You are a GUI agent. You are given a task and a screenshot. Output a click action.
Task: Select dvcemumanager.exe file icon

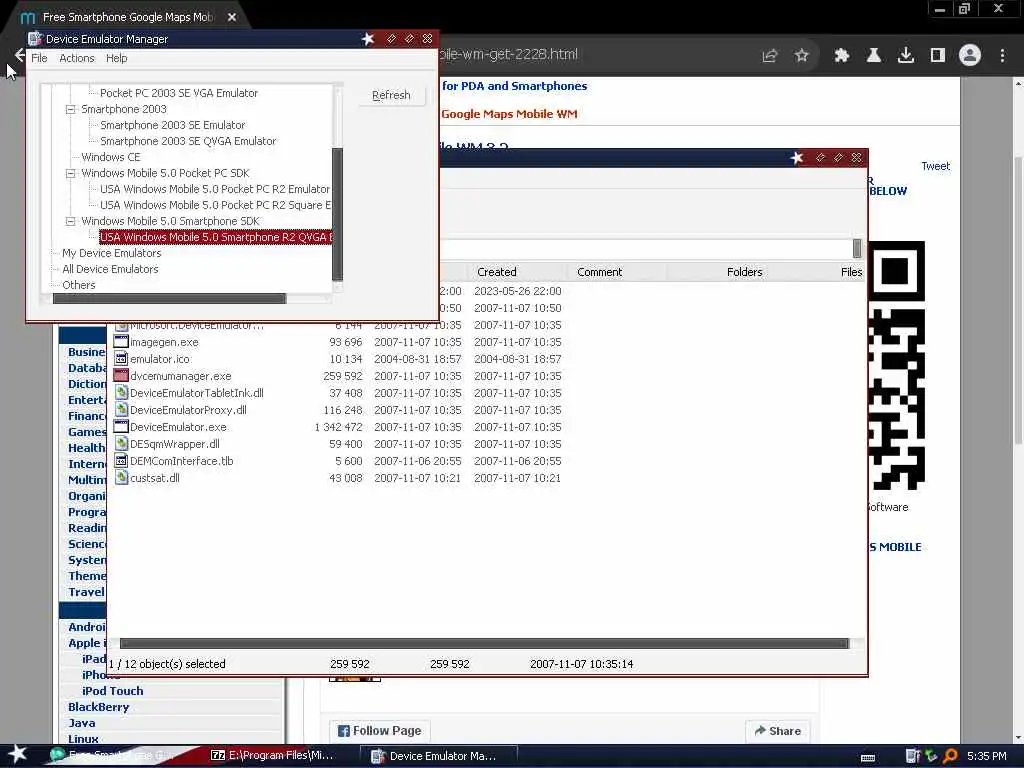click(121, 376)
